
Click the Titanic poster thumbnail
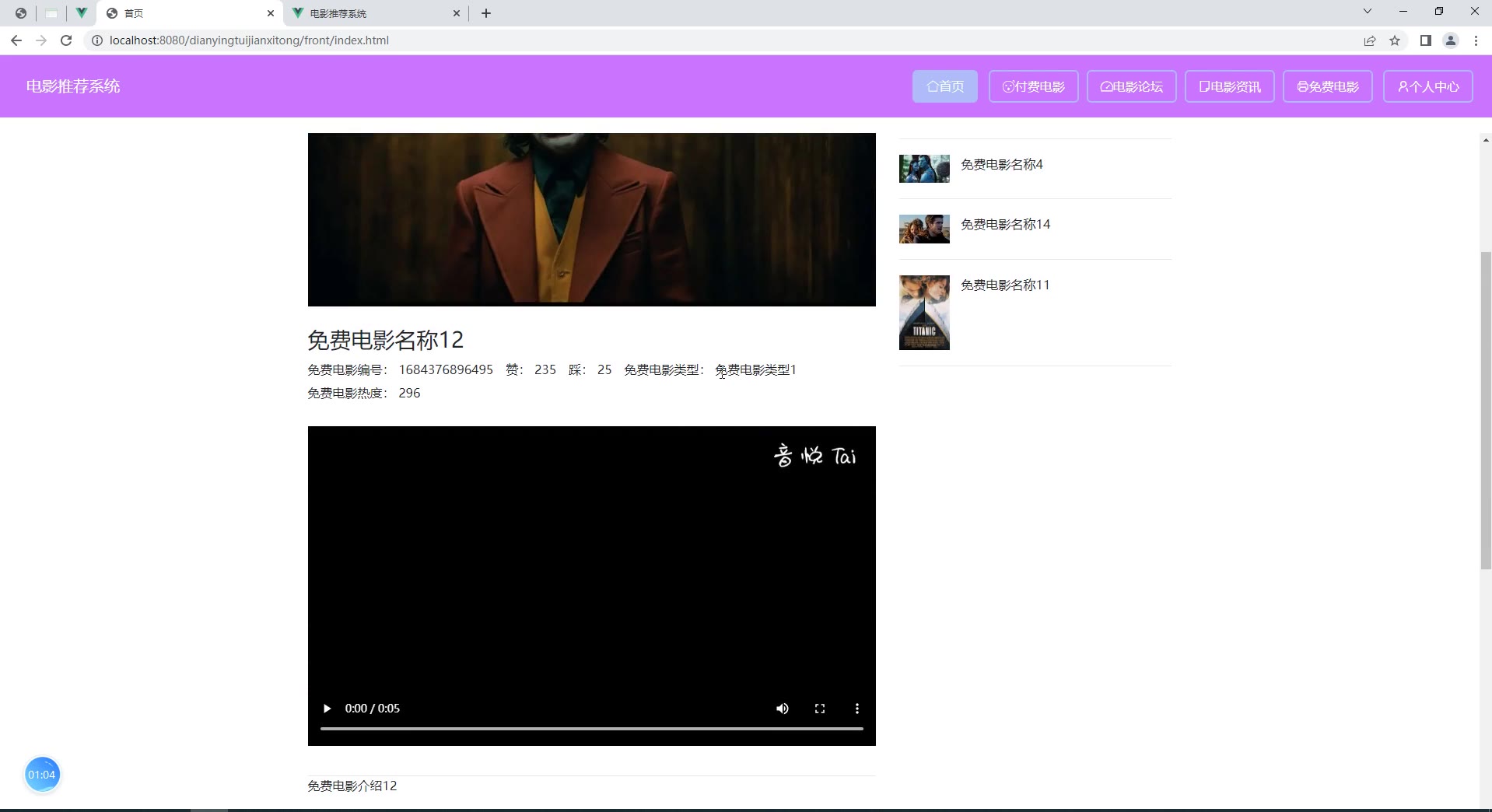(x=924, y=313)
